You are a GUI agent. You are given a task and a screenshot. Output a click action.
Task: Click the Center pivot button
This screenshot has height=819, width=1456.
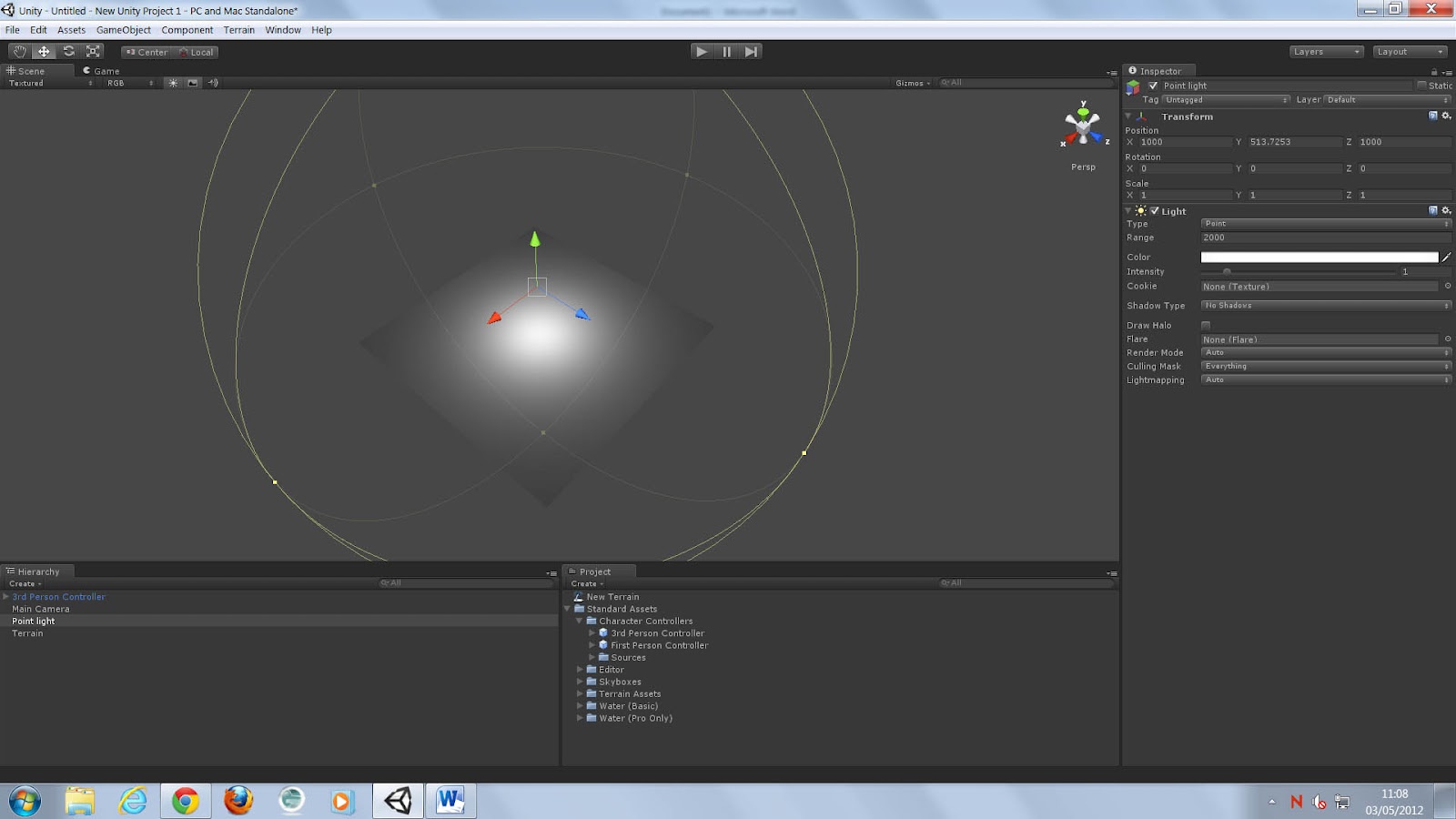148,52
